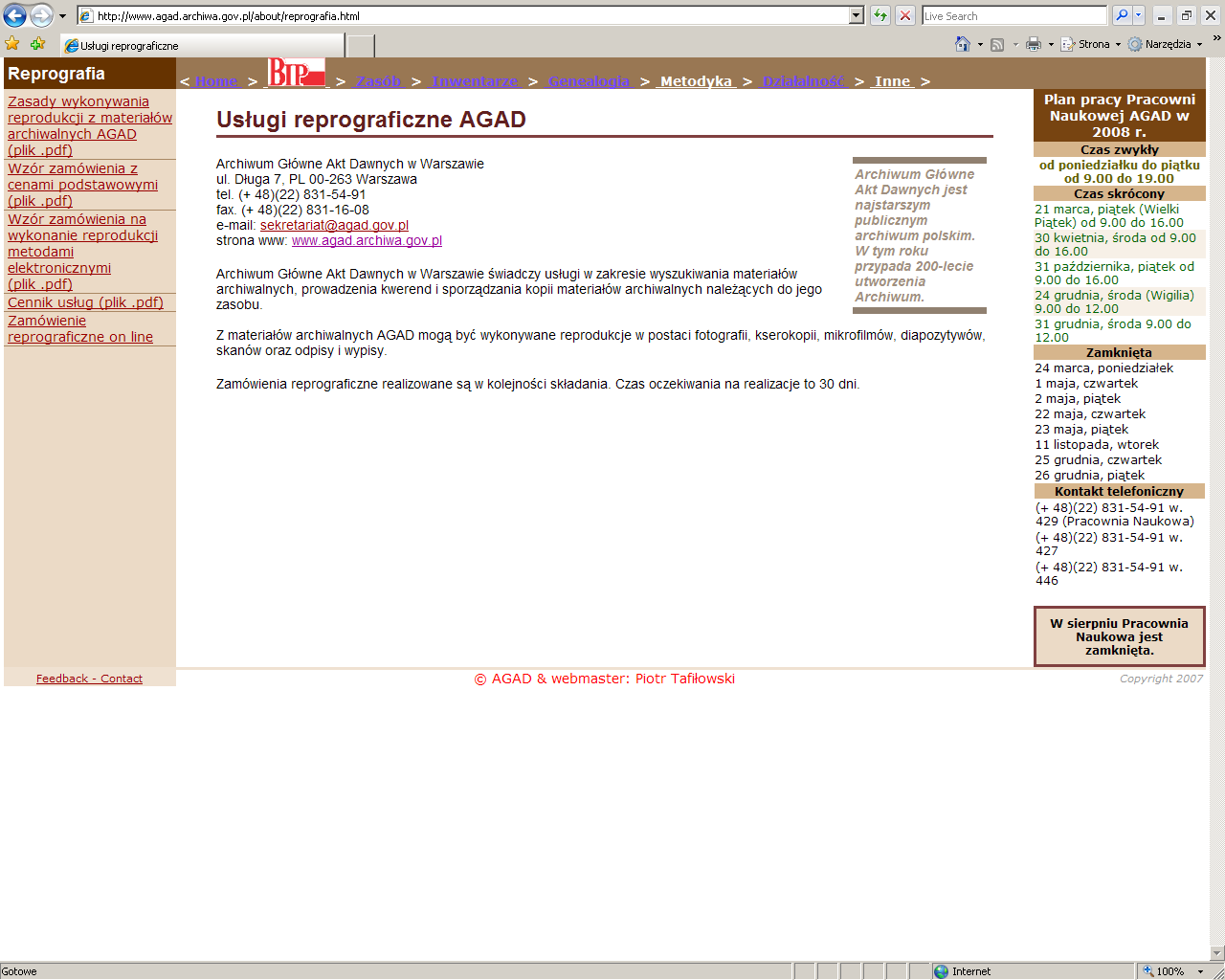The height and width of the screenshot is (980, 1225).
Task: Open Zasady wykonywania reprodukcji pdf link
Action: click(90, 125)
